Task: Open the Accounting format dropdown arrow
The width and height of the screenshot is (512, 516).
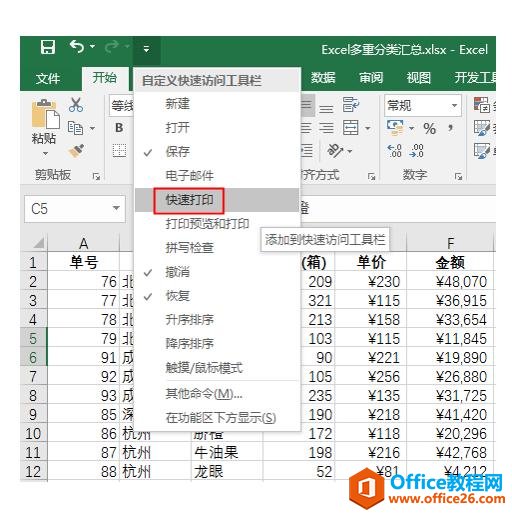Action: point(411,128)
